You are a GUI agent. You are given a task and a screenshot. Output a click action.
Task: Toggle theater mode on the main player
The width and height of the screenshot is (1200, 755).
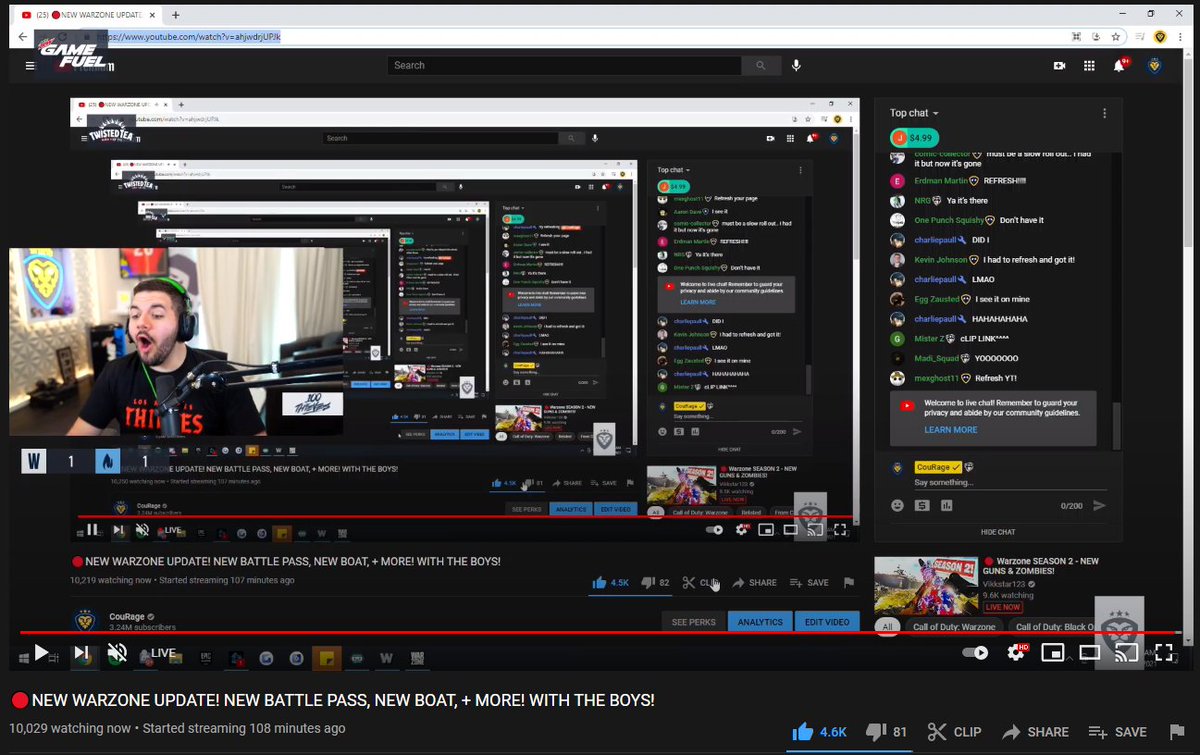coord(1089,653)
